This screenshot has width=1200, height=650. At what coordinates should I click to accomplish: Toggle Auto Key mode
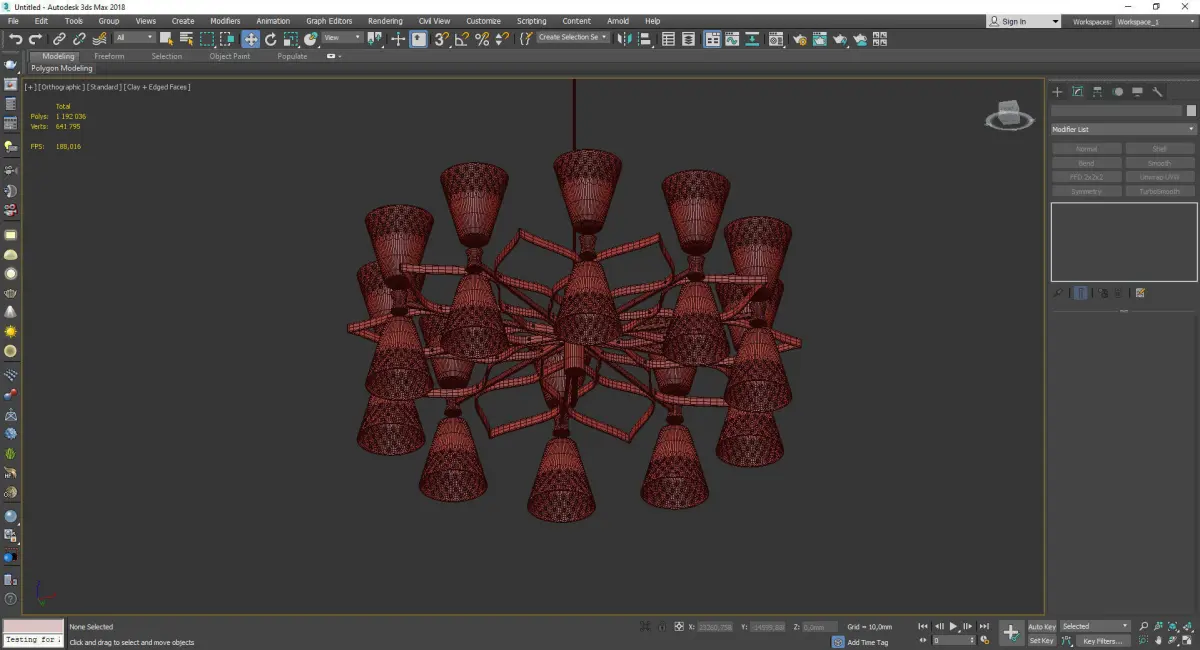coord(1042,627)
